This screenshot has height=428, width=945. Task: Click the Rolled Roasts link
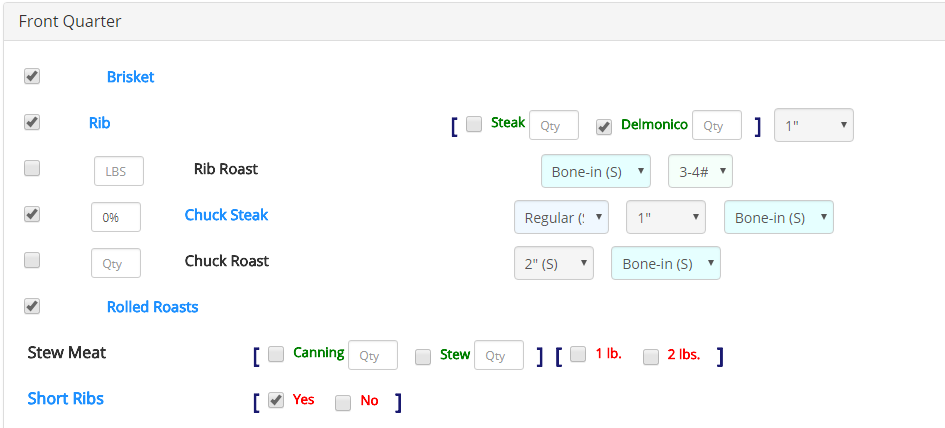tap(152, 307)
